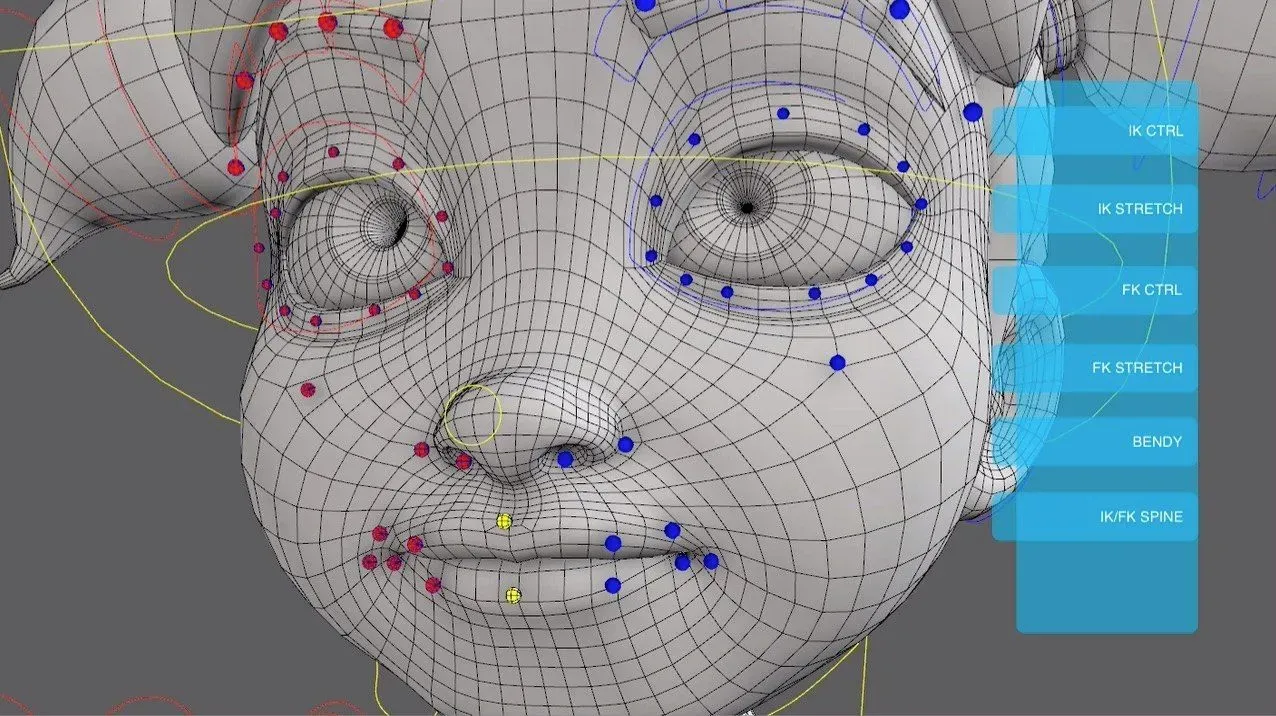
Task: Click the red nostril control nearest the nose
Action: (x=463, y=461)
